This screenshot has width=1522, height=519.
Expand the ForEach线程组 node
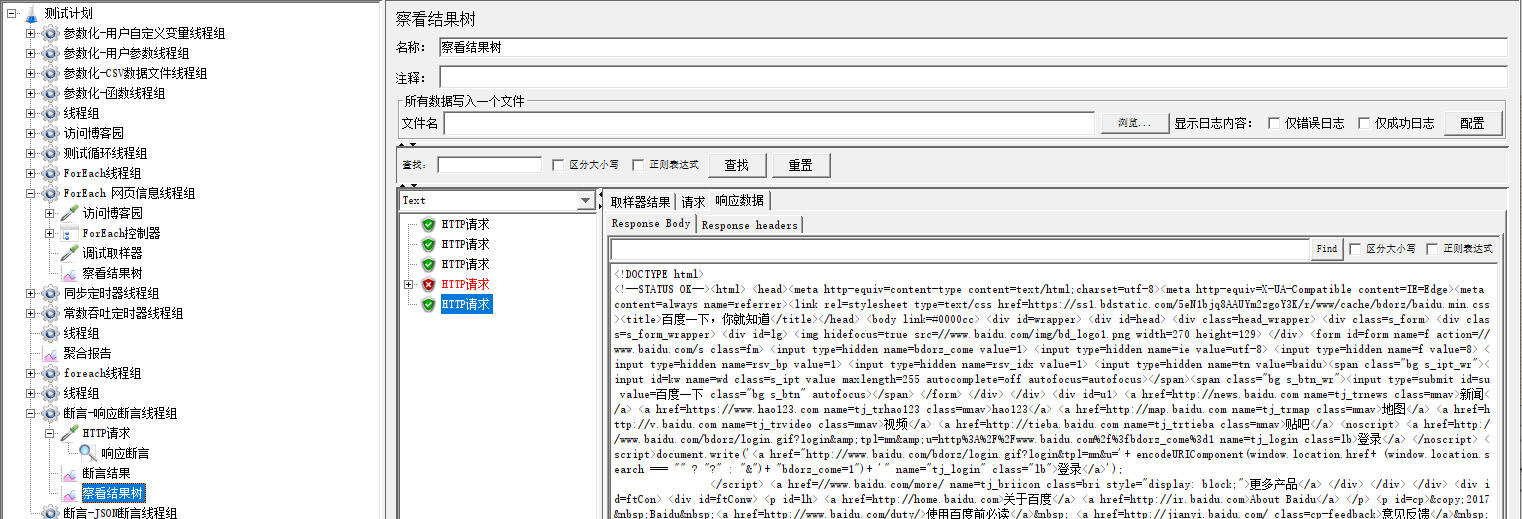(30, 173)
